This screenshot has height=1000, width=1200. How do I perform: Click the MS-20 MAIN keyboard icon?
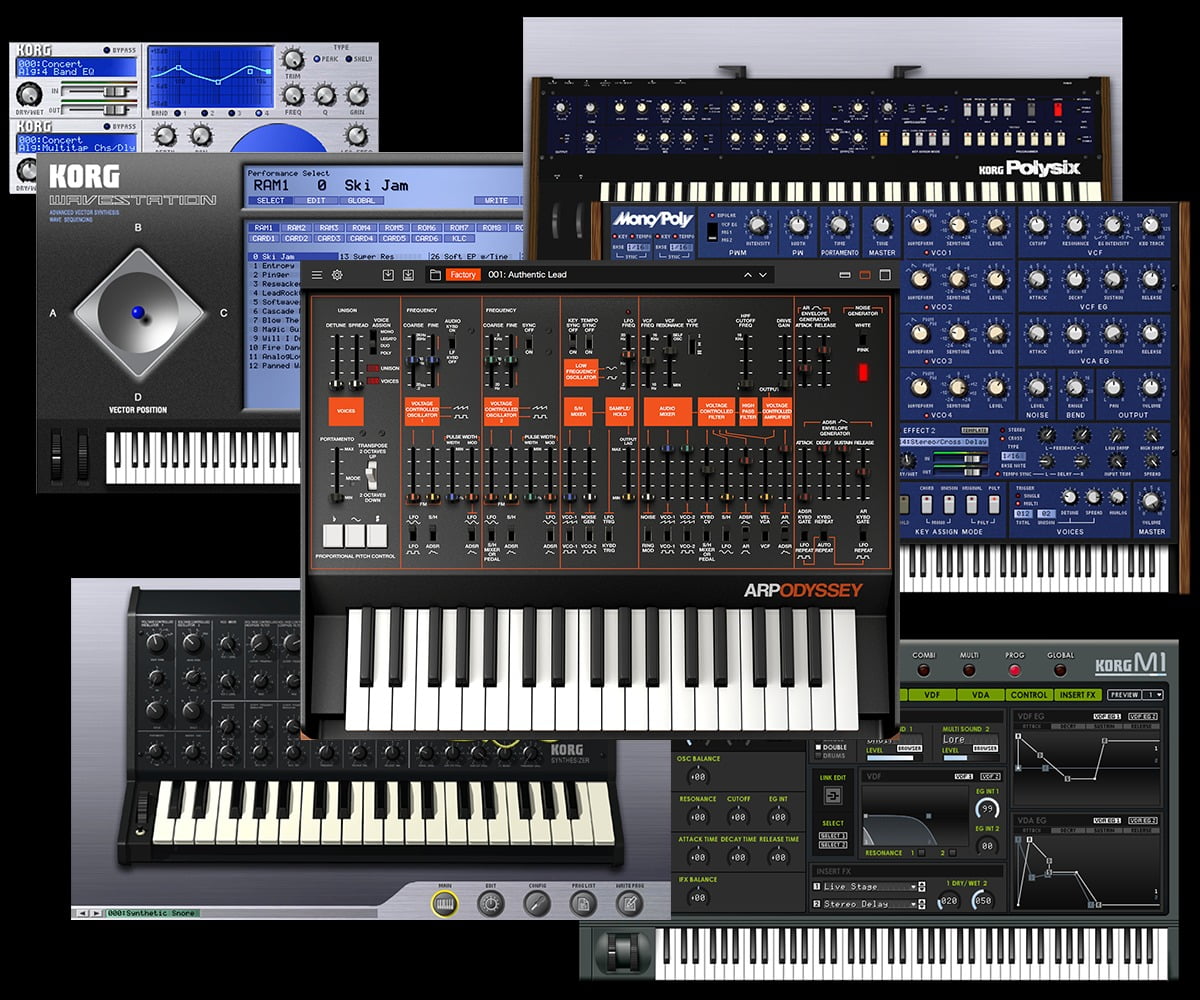click(x=445, y=903)
